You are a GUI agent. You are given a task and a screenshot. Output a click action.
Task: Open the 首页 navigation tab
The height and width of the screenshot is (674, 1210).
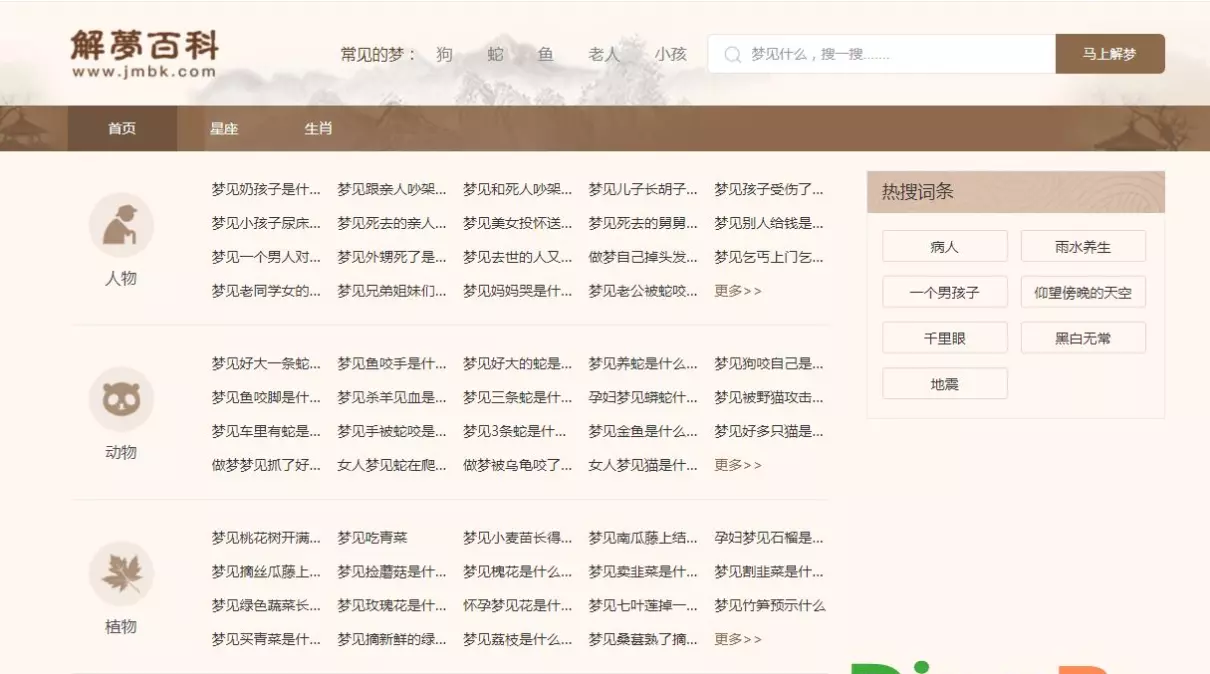[x=122, y=129]
